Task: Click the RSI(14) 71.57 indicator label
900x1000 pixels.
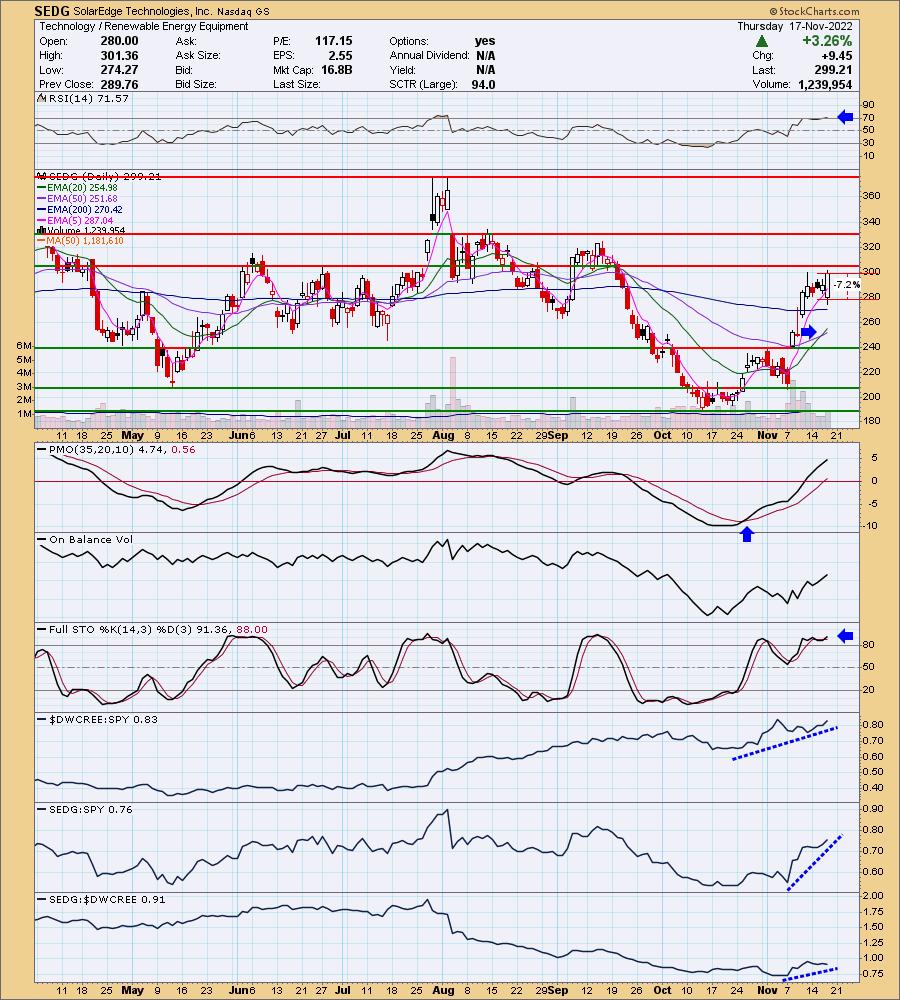Action: tap(88, 98)
